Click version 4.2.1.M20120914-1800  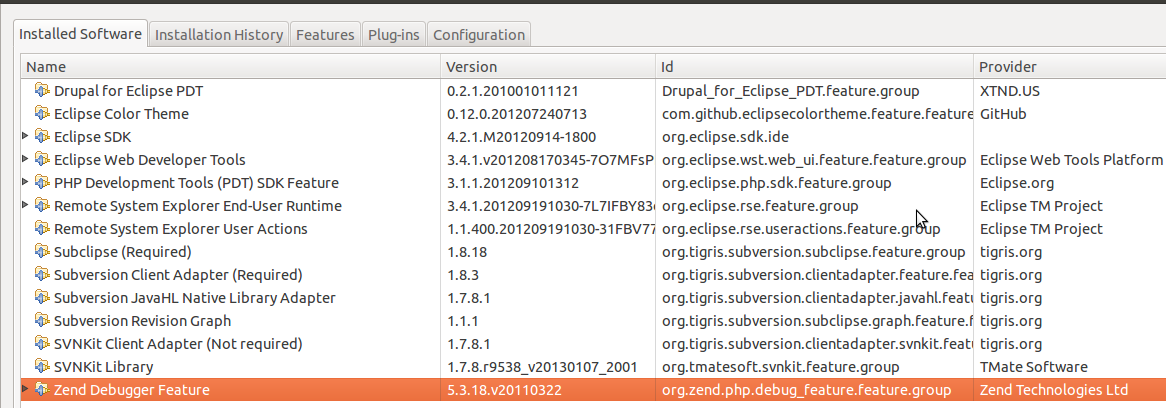coord(521,137)
